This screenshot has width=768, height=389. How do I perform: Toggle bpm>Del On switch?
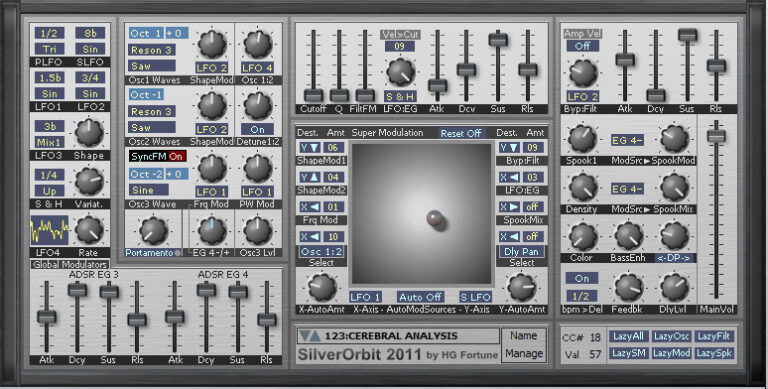click(x=581, y=278)
